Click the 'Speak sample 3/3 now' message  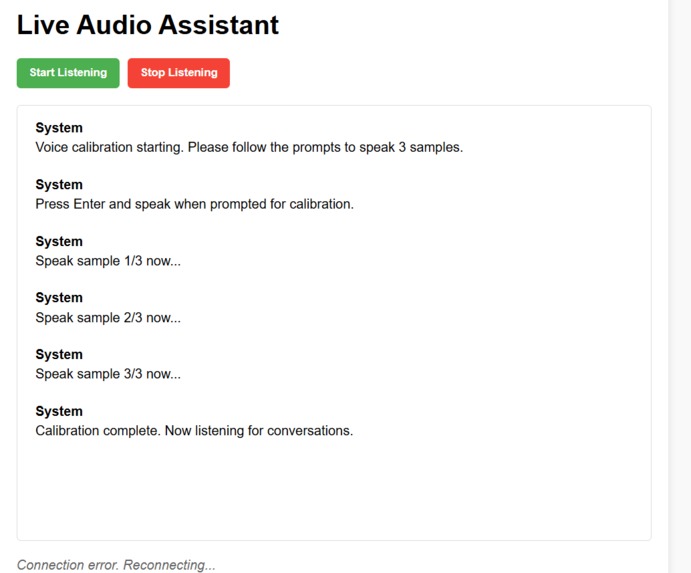108,374
